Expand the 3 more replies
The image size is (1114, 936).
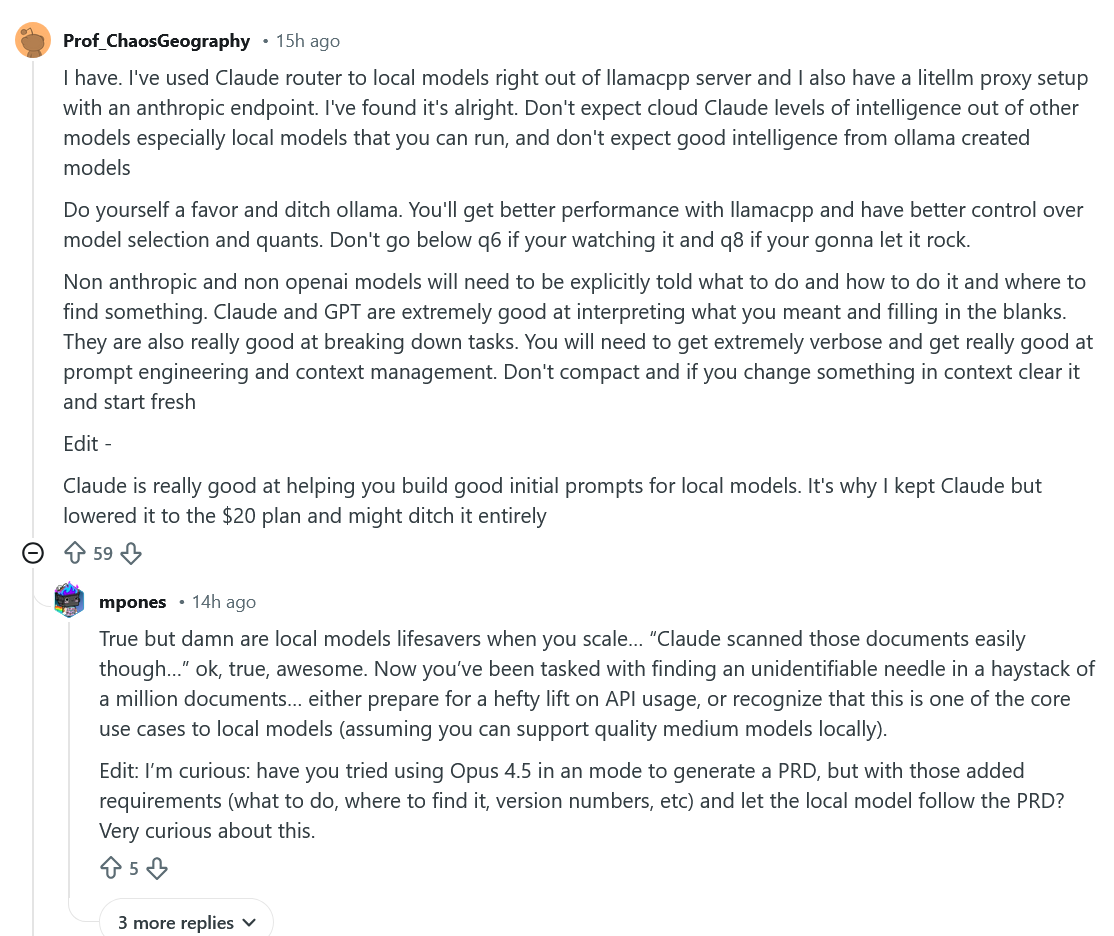click(x=176, y=922)
